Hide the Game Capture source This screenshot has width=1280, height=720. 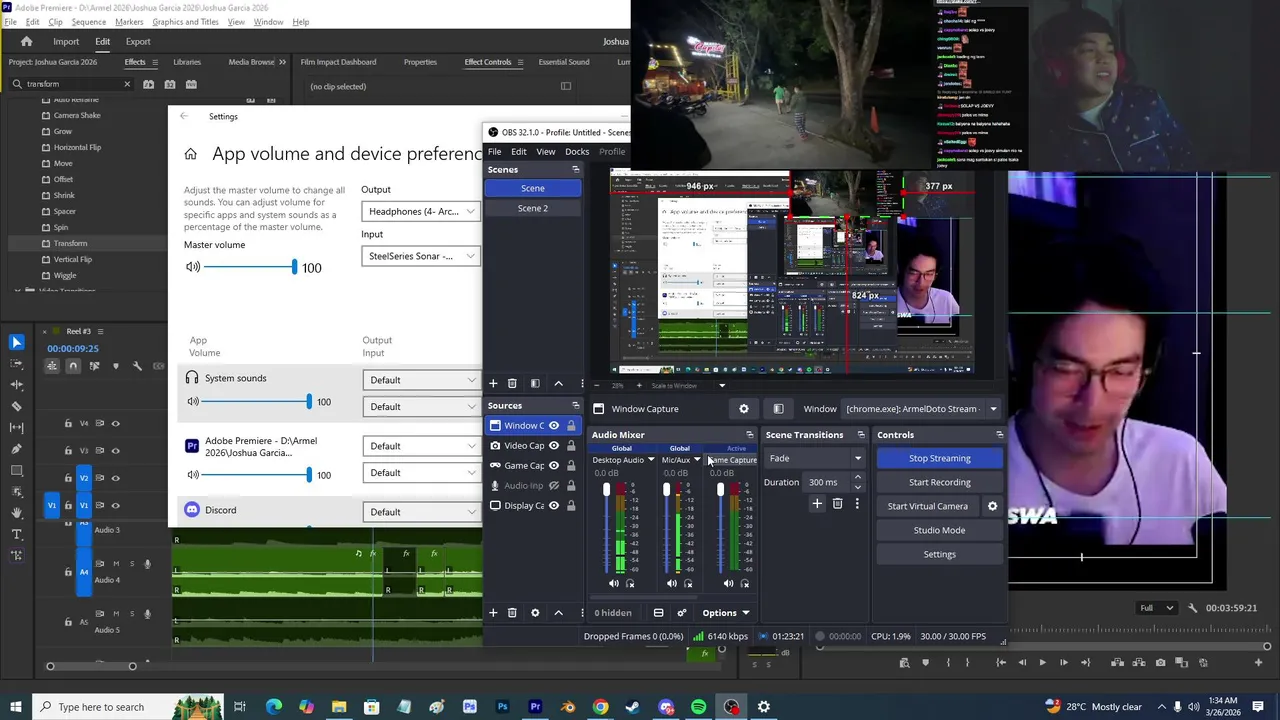pyautogui.click(x=554, y=466)
